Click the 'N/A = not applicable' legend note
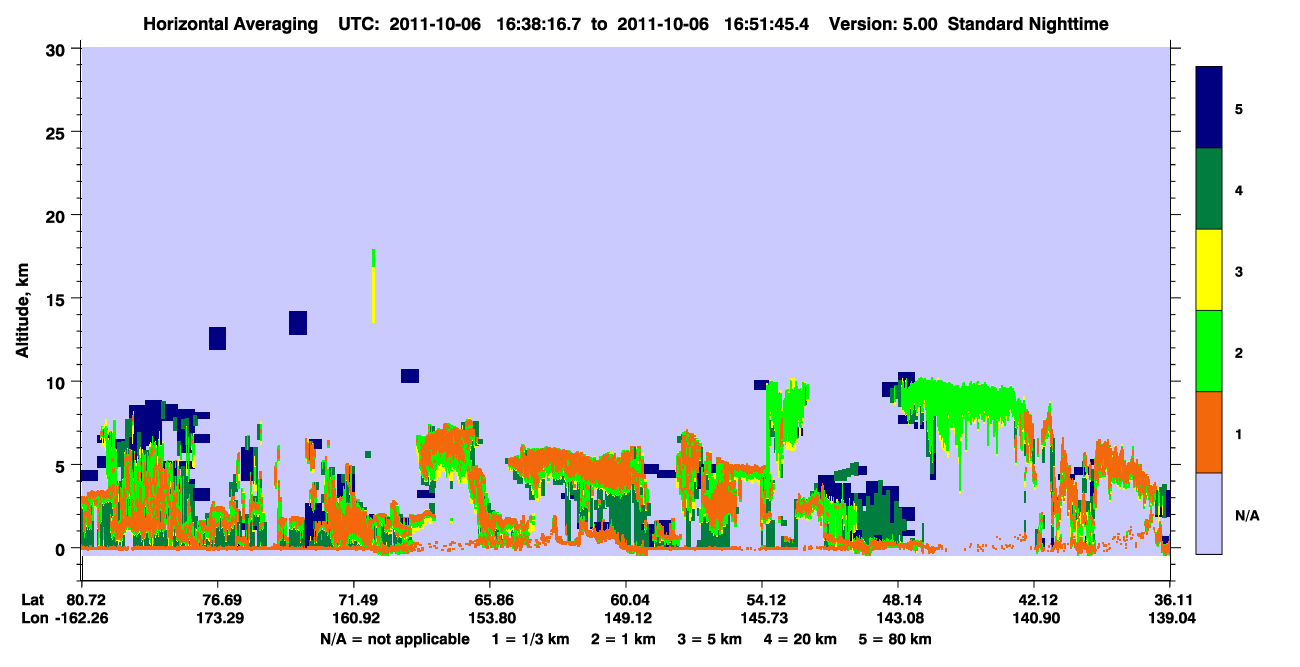Screen dimensions: 1300x667 (x=394, y=639)
